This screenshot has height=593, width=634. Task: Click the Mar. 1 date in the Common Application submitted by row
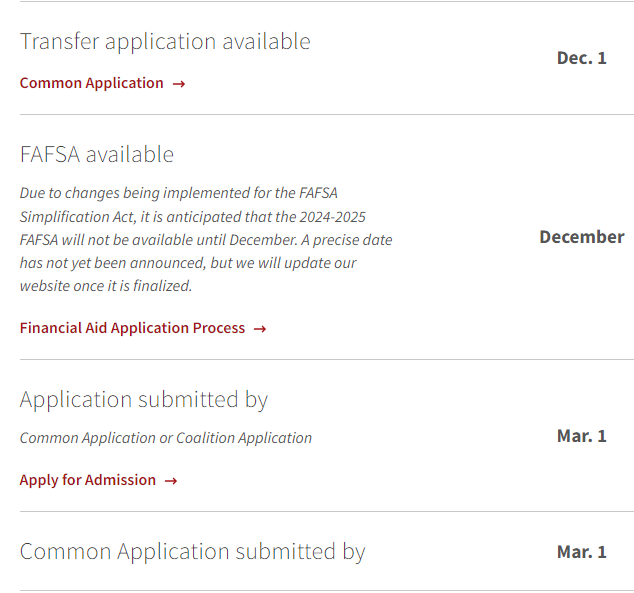point(581,552)
